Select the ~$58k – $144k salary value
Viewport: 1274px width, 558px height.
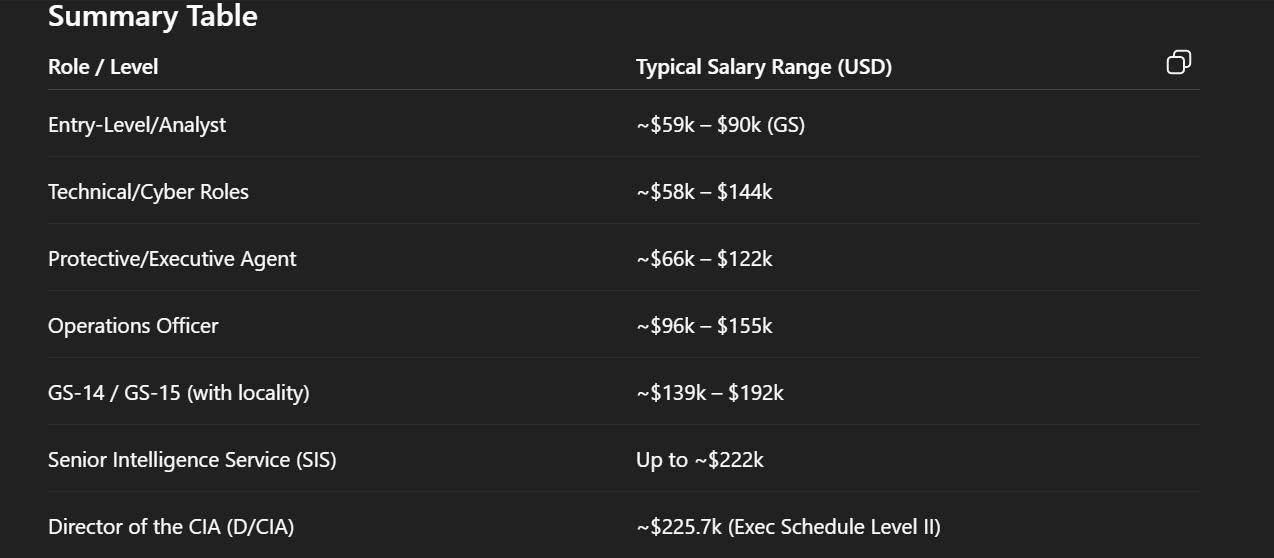coord(704,192)
